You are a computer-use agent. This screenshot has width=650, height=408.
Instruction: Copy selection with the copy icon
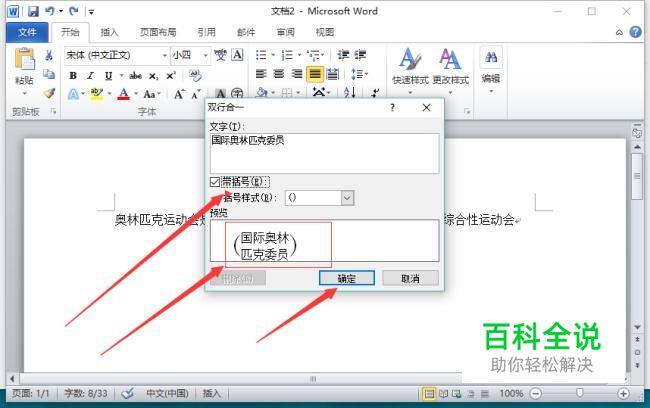[x=49, y=74]
